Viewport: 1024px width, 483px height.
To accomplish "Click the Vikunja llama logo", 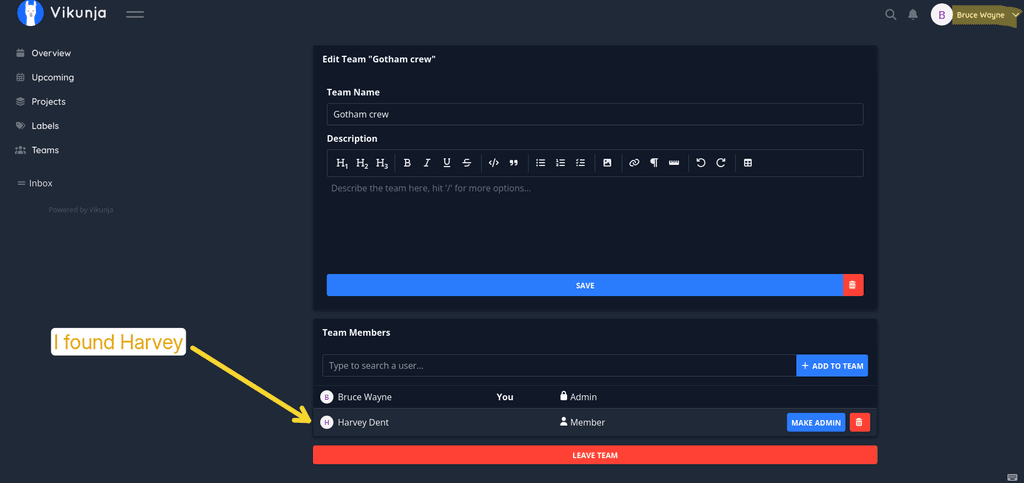I will click(x=30, y=13).
